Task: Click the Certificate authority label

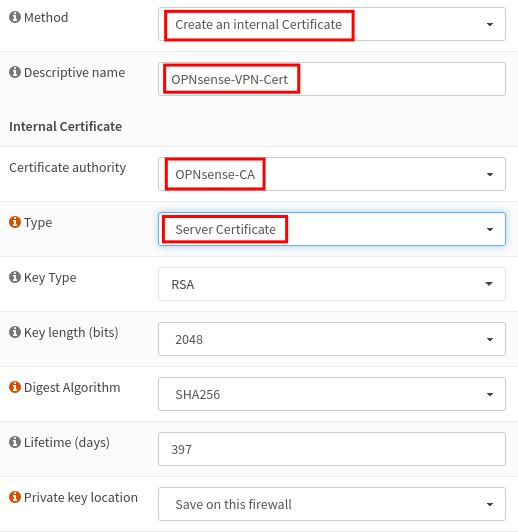Action: tap(68, 168)
